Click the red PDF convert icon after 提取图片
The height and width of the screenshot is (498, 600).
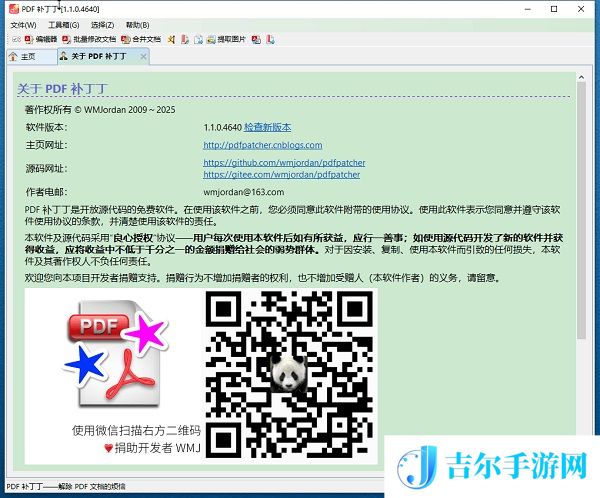pos(256,39)
